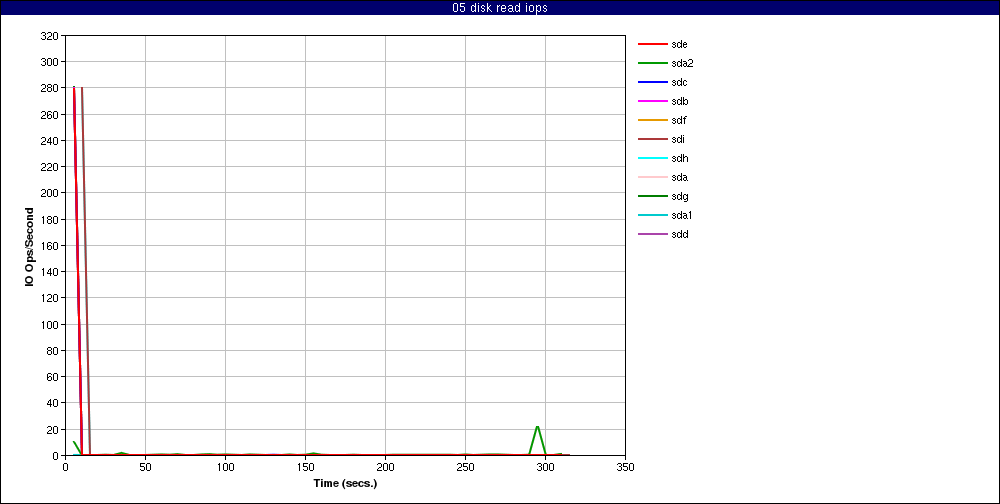1000x504 pixels.
Task: Select the sde legend label
Action: tap(679, 45)
